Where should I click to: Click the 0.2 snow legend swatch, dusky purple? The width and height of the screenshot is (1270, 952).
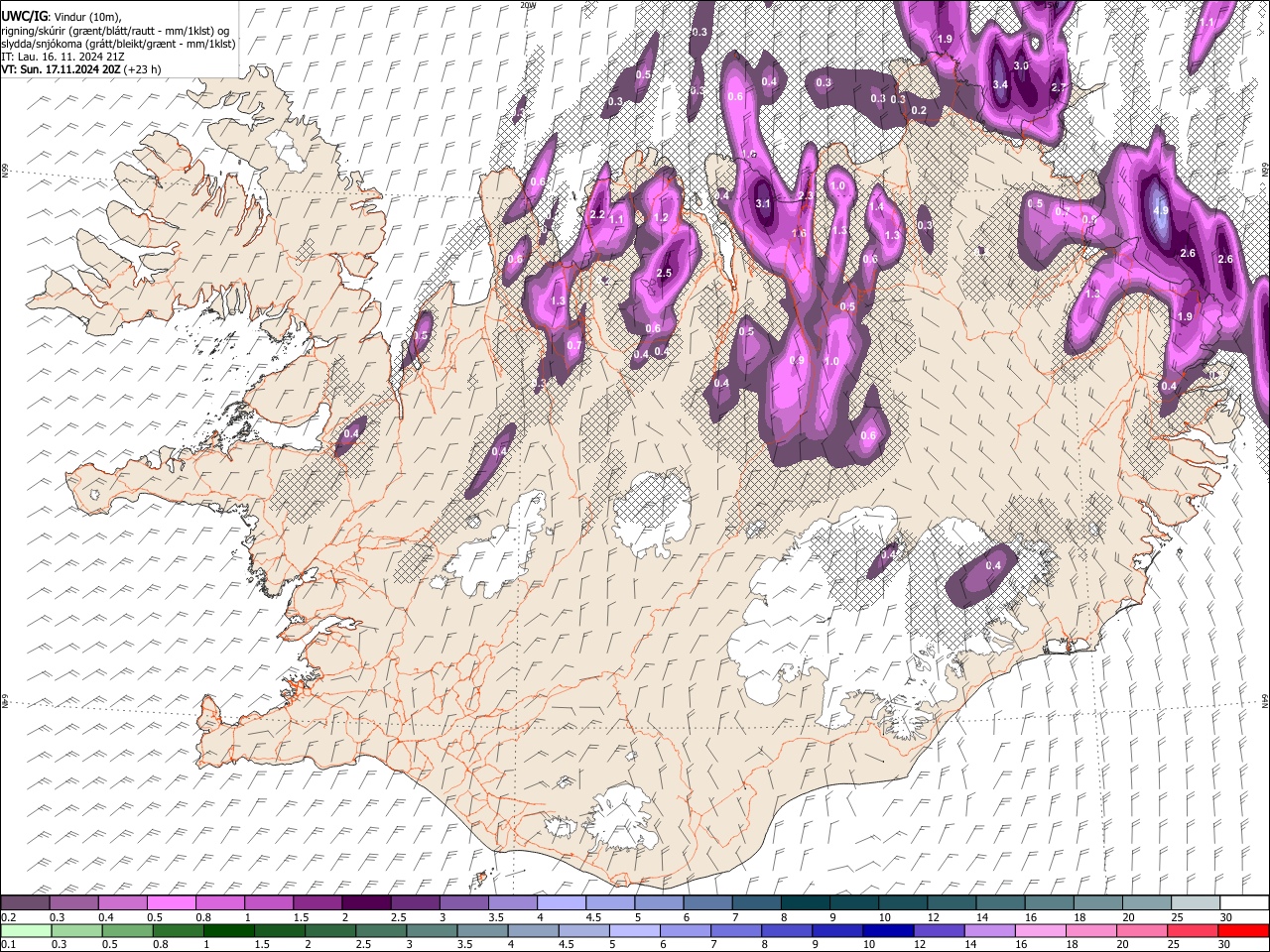pos(25,903)
